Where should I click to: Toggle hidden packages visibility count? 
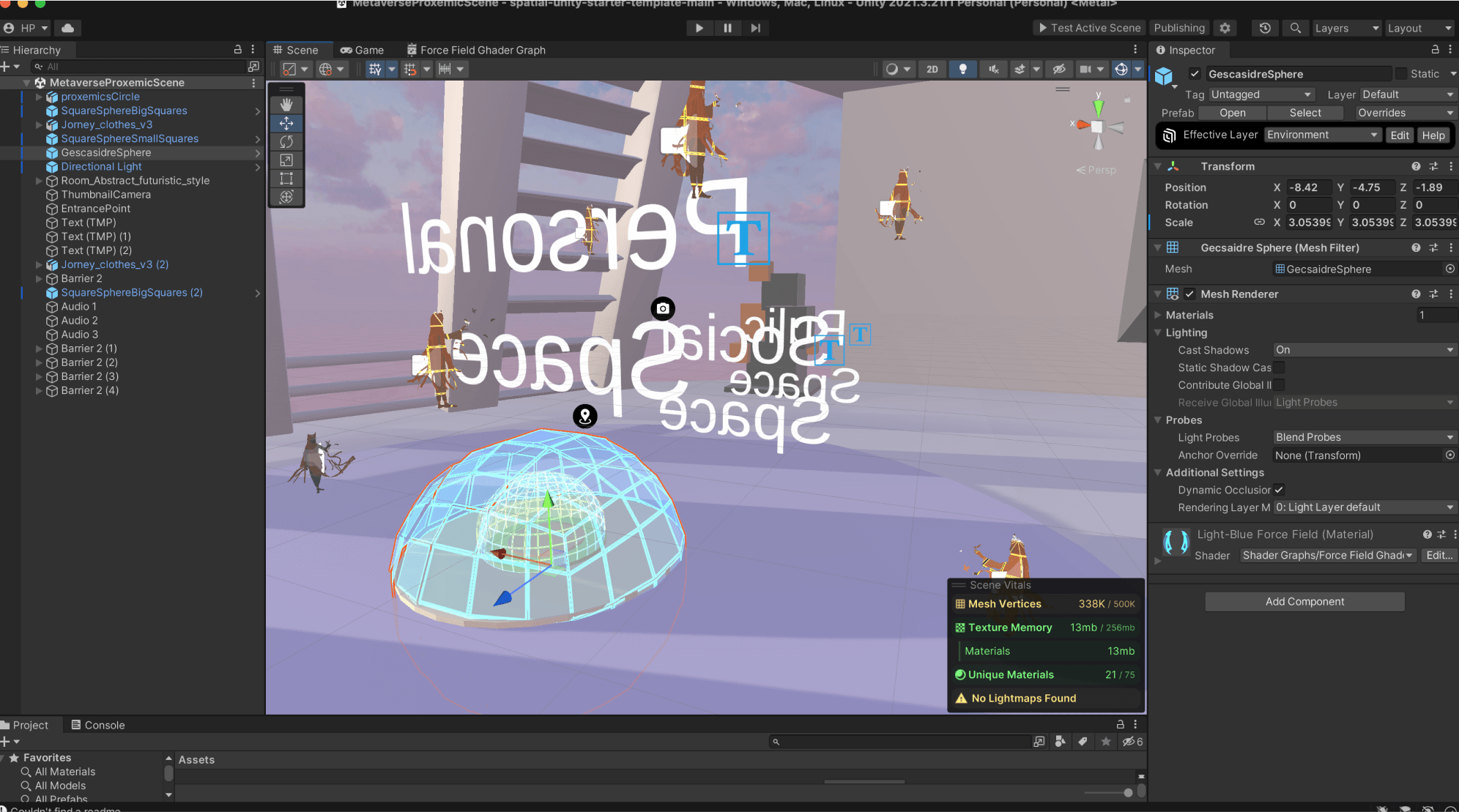[1132, 742]
